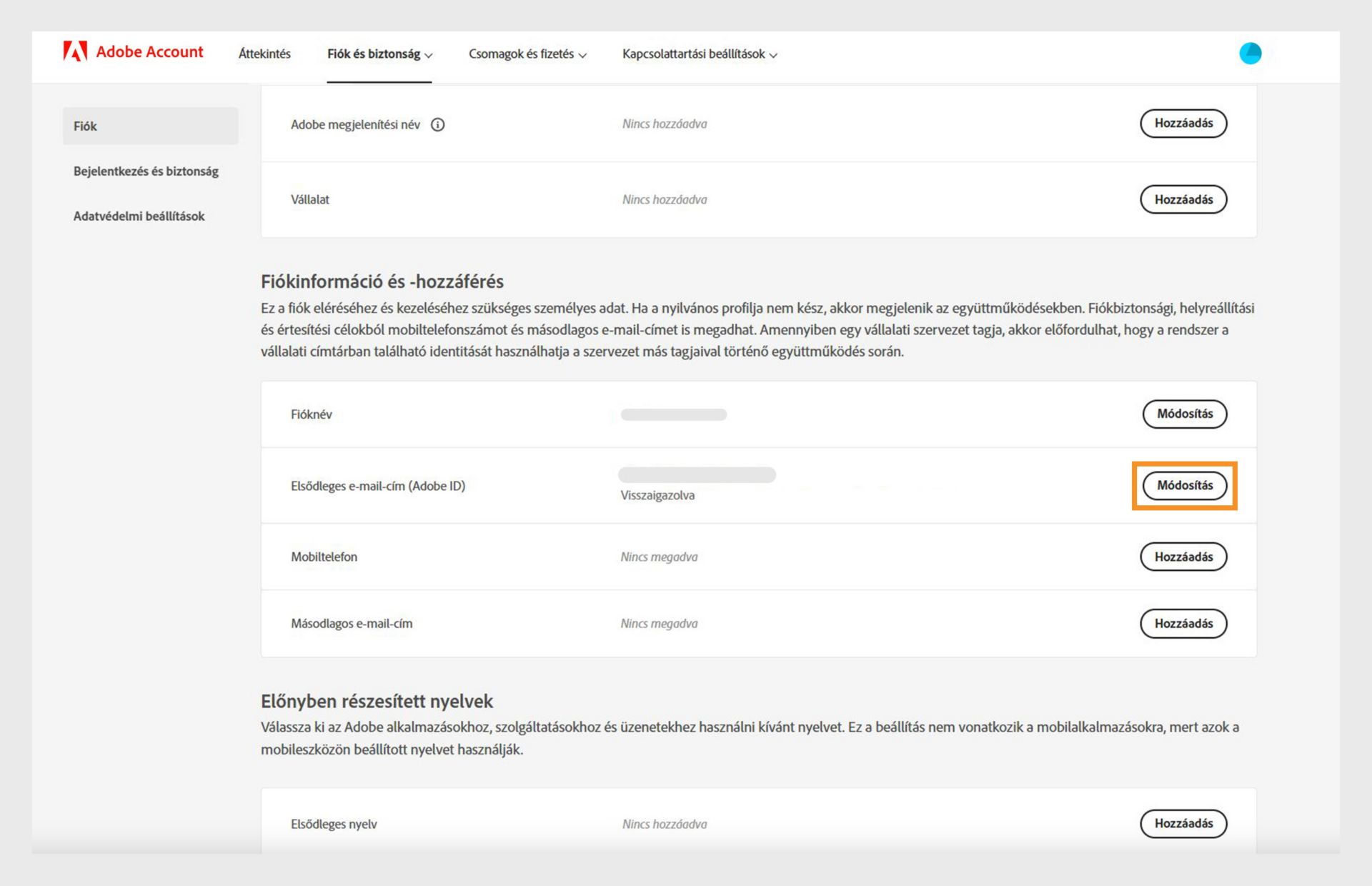Click the Fióknév placeholder value
The image size is (1372, 886).
click(673, 415)
